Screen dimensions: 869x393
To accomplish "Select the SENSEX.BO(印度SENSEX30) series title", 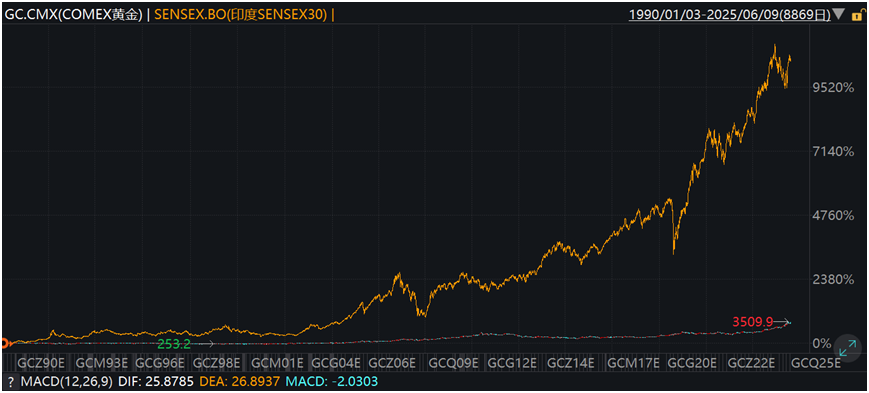I will pos(241,14).
